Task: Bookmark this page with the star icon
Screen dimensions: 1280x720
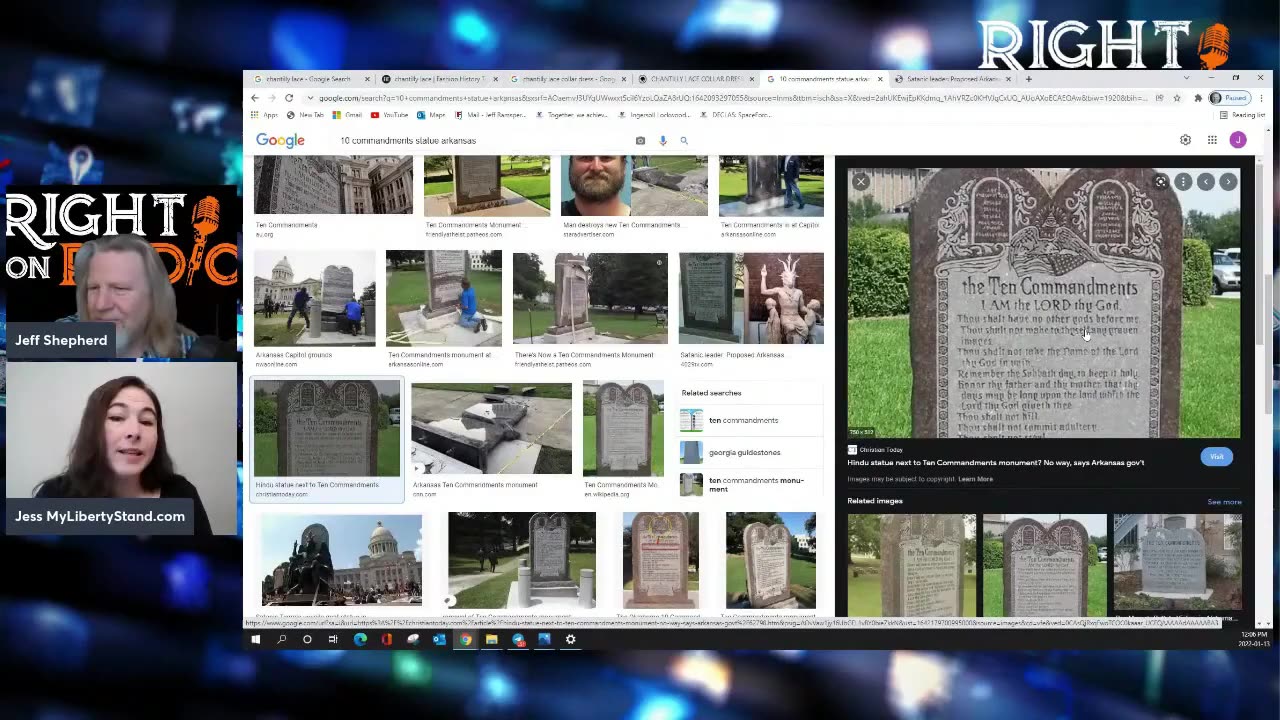Action: click(x=1177, y=98)
